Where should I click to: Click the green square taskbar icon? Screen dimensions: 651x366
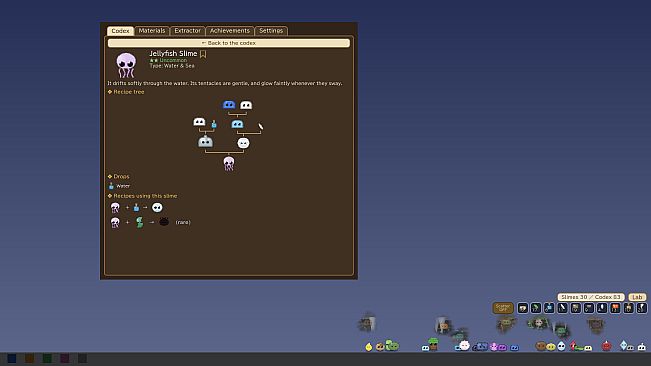tap(47, 359)
